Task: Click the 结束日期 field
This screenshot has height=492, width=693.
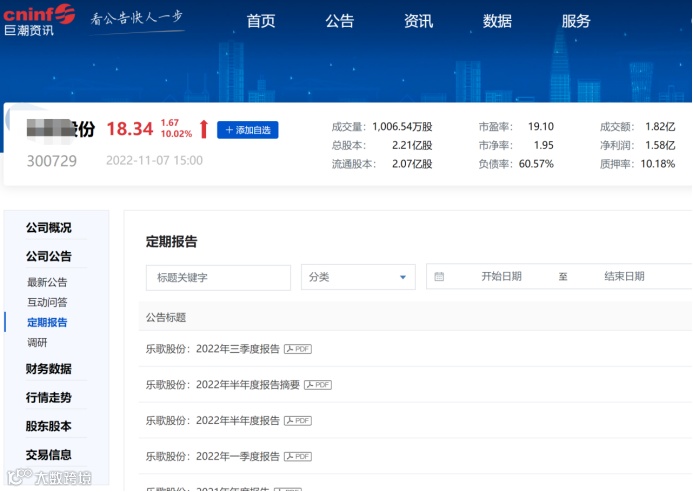Action: (x=624, y=277)
